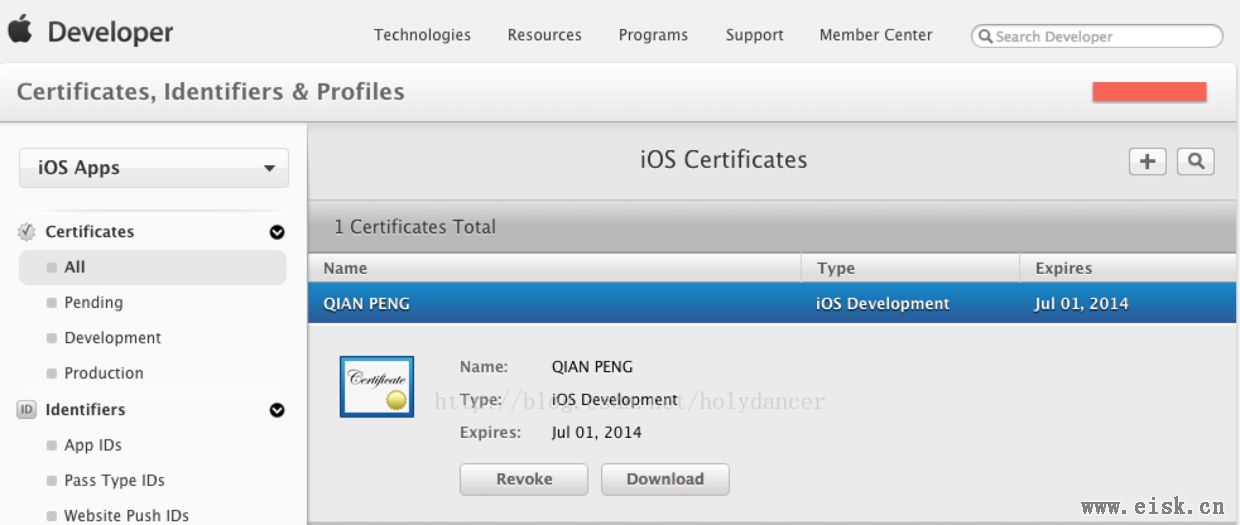Click magnifier icon in Search Developer field

click(x=985, y=37)
